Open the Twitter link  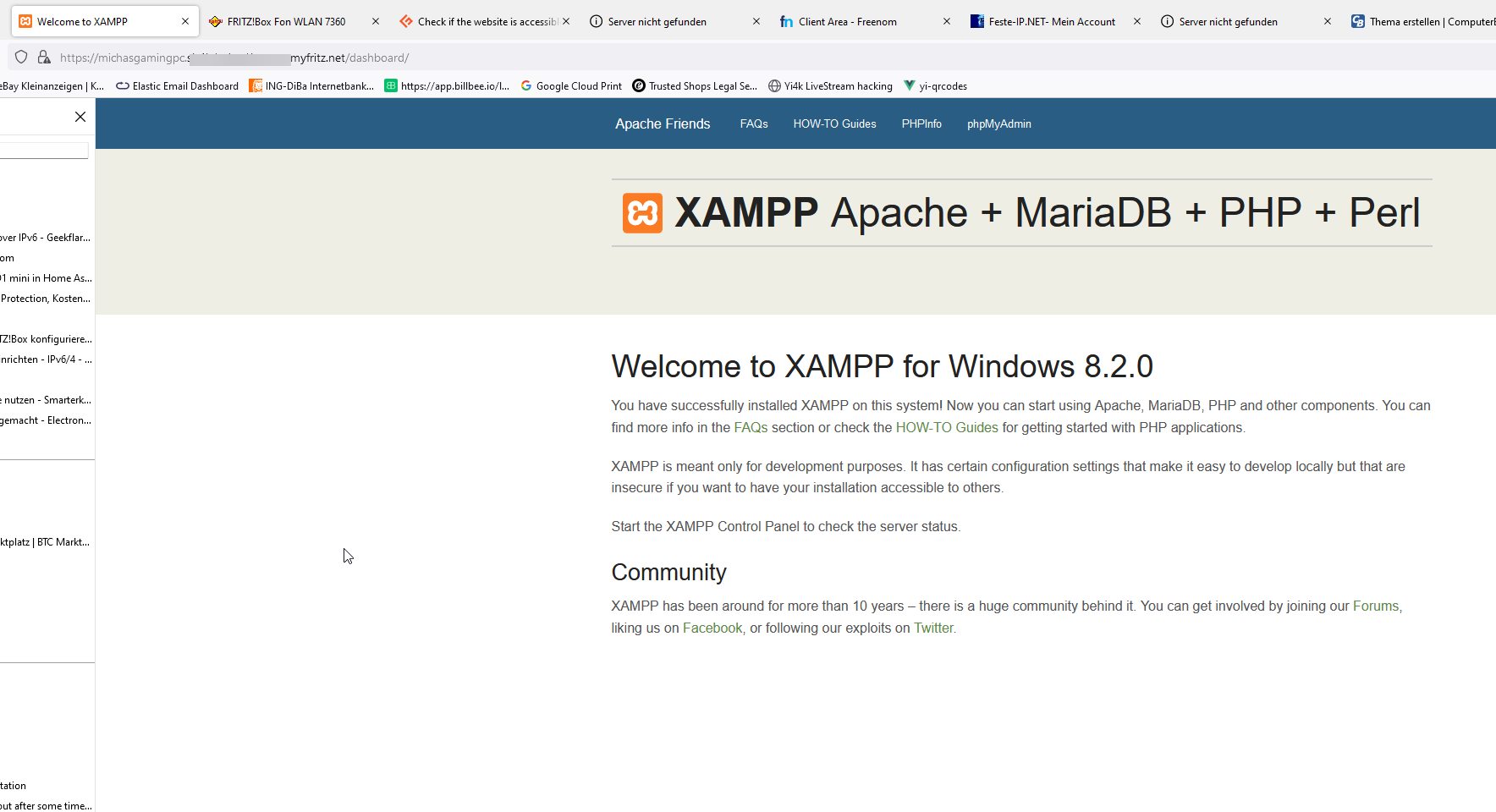pyautogui.click(x=933, y=628)
